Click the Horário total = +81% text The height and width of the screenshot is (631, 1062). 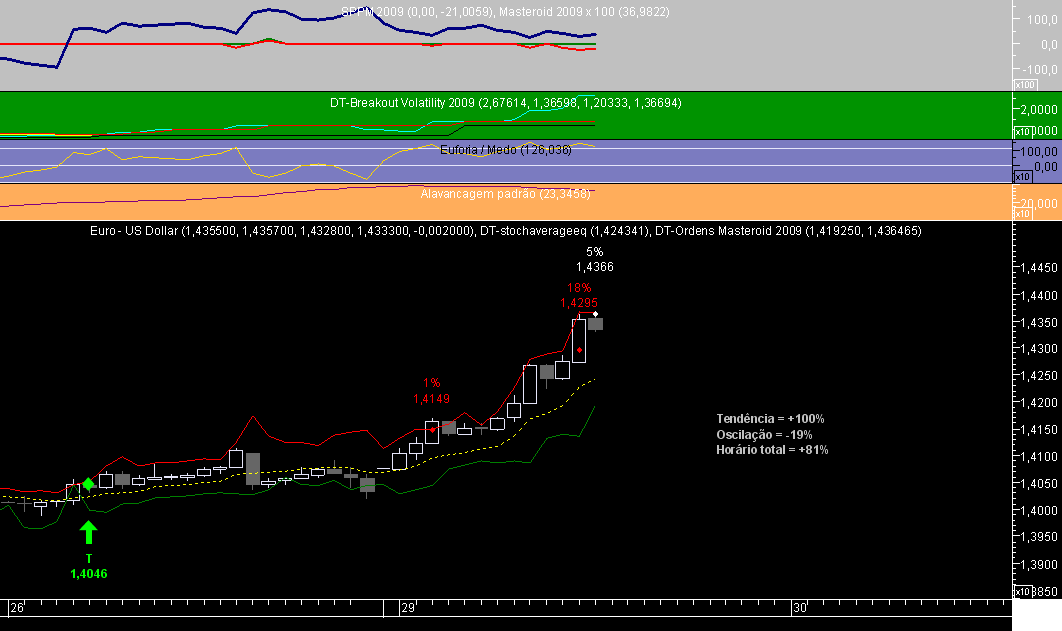pyautogui.click(x=772, y=450)
